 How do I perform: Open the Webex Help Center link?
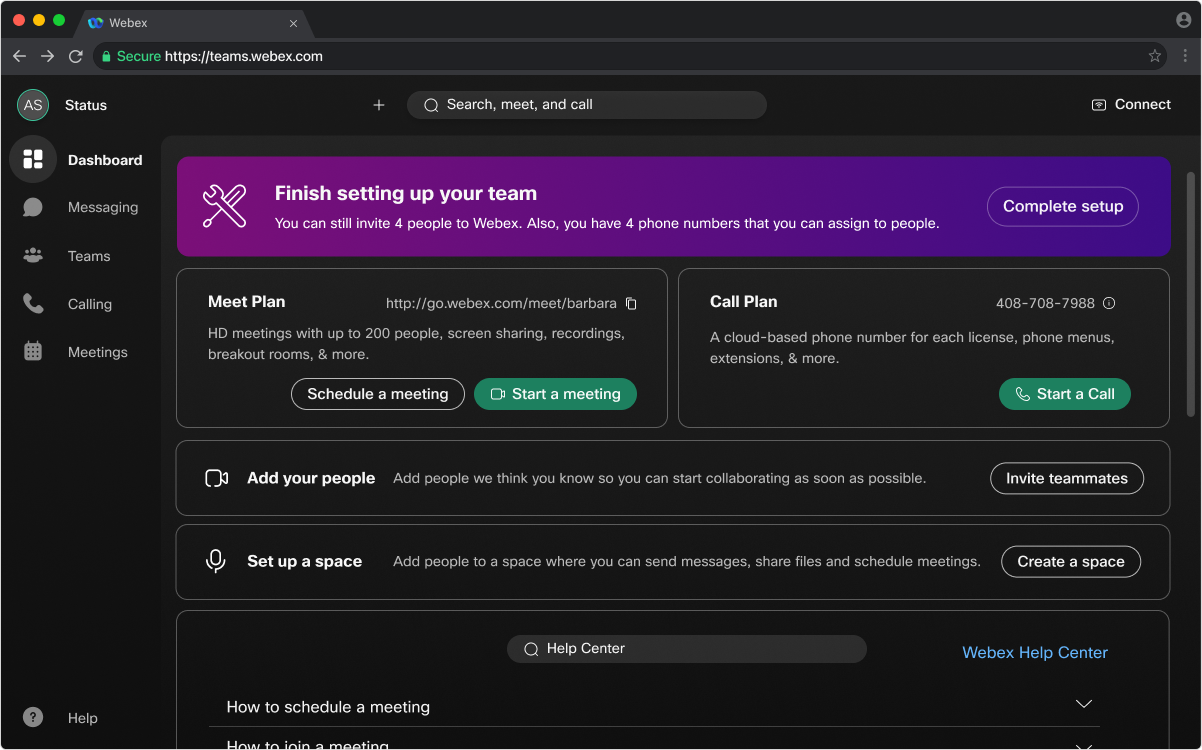[1035, 652]
